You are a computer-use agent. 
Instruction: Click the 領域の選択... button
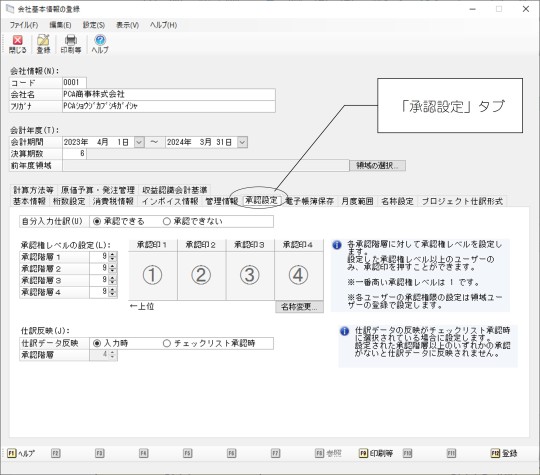377,166
